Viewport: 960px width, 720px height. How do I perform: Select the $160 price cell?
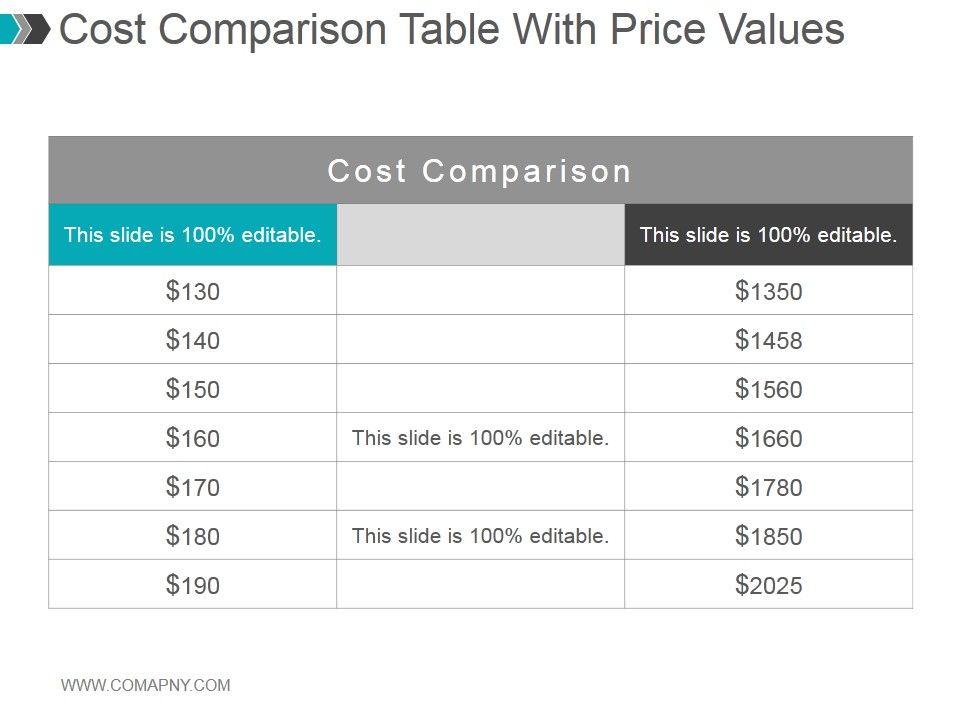[x=193, y=438]
